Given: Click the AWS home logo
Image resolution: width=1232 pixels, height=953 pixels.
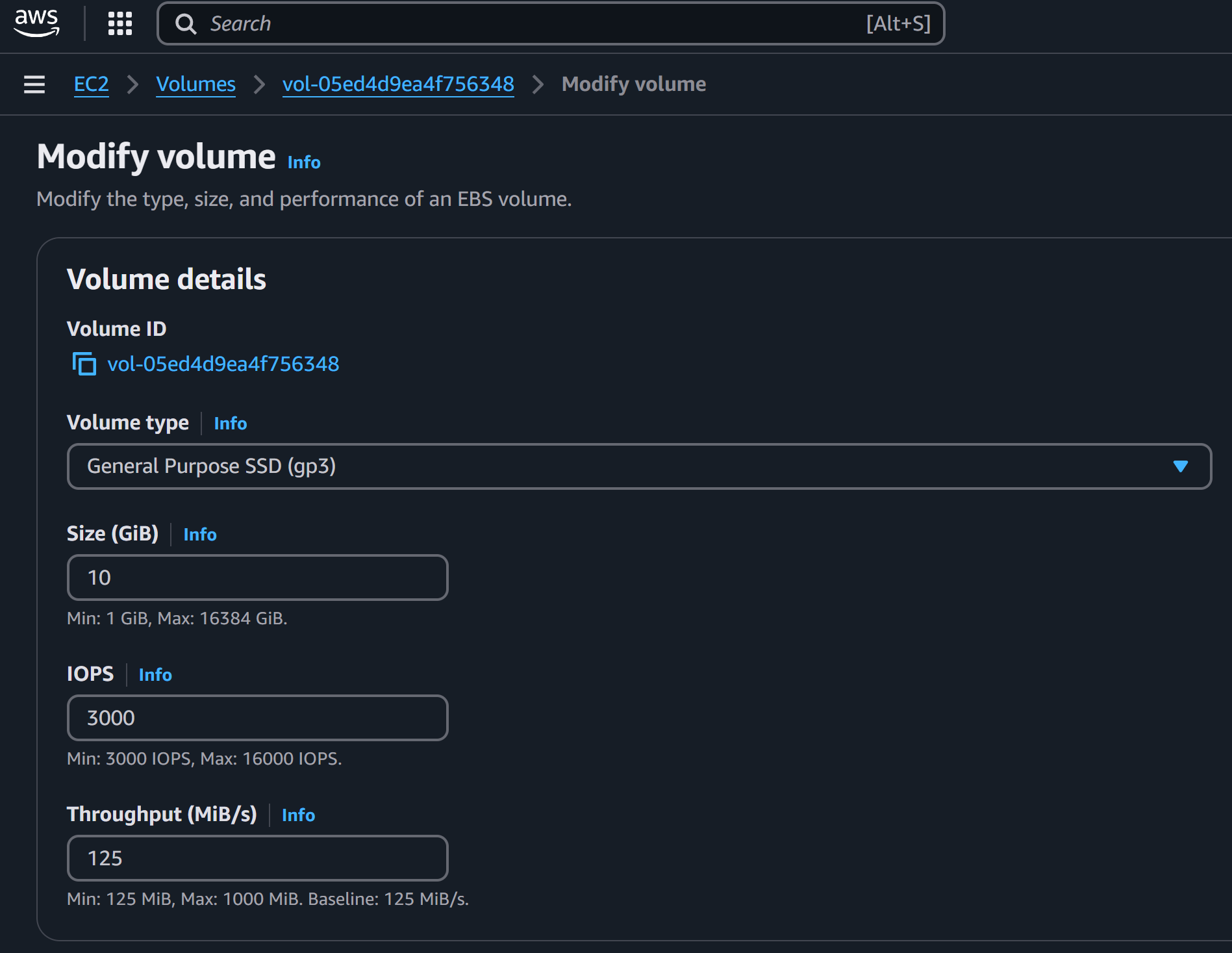Looking at the screenshot, I should coord(36,23).
